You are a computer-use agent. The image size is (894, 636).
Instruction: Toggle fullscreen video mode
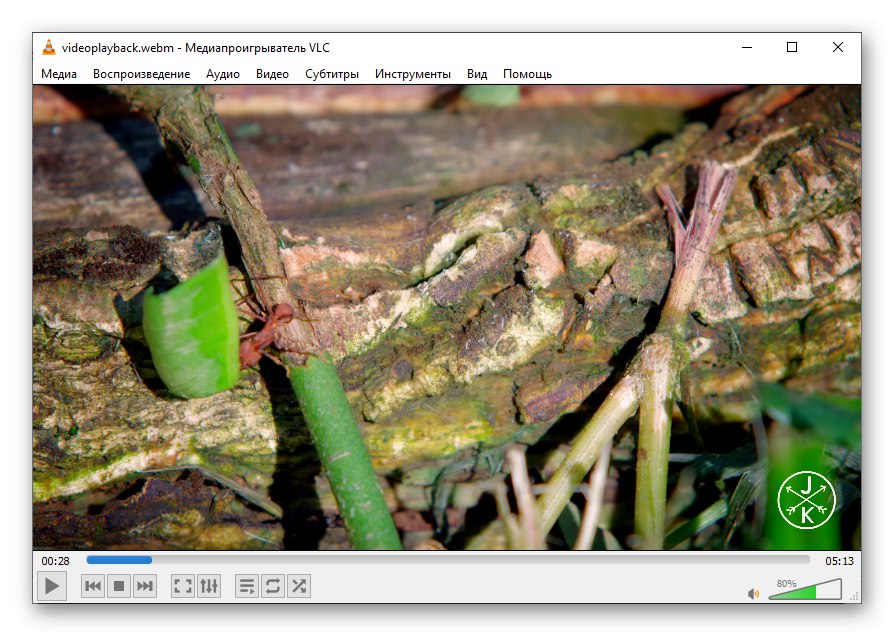tap(182, 586)
